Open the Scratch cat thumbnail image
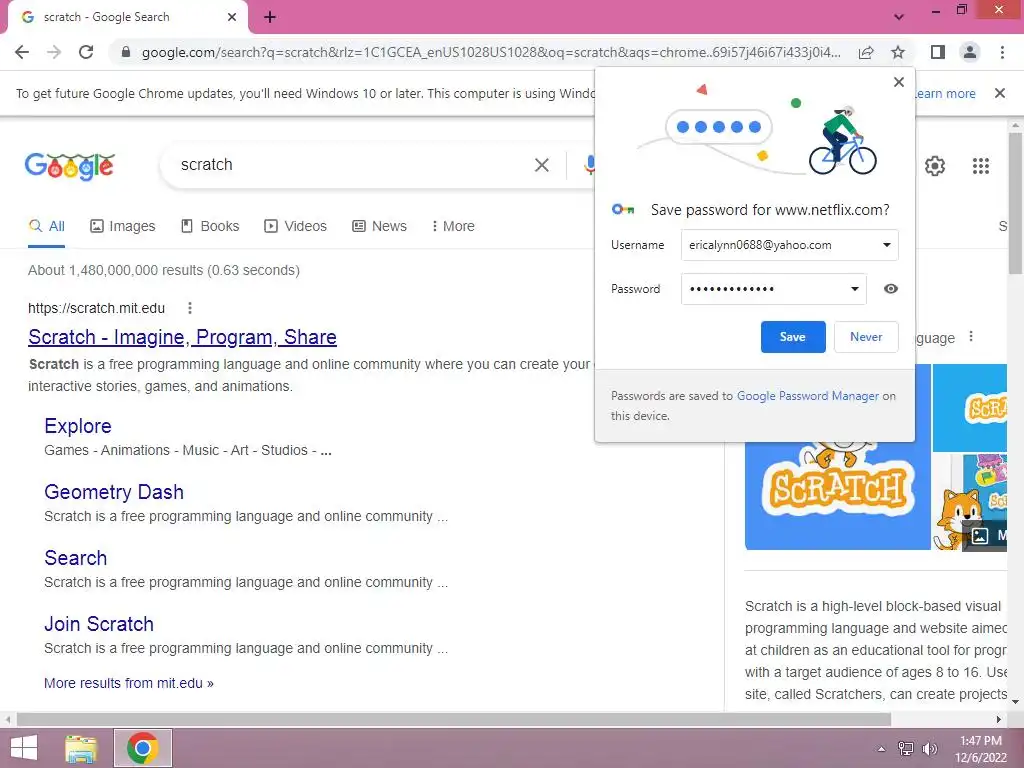The image size is (1024, 768). click(968, 503)
